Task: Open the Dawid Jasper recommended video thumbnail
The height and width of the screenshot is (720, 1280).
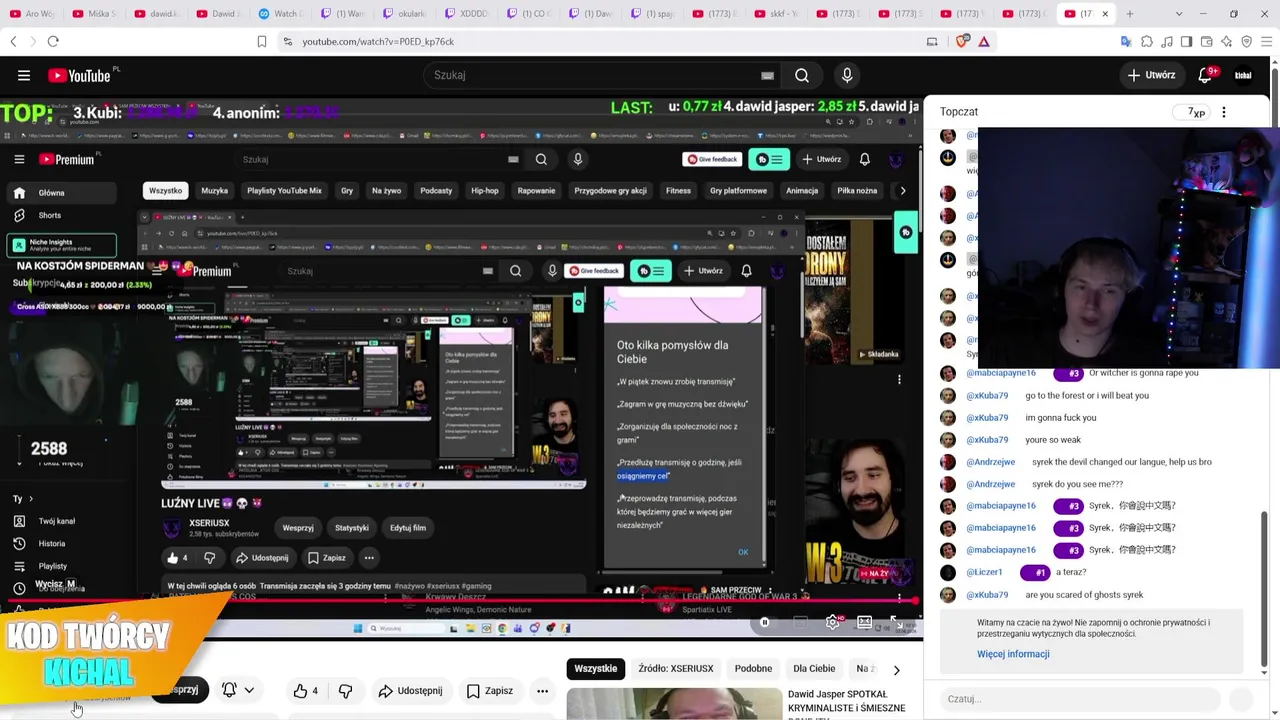Action: pyautogui.click(x=674, y=704)
